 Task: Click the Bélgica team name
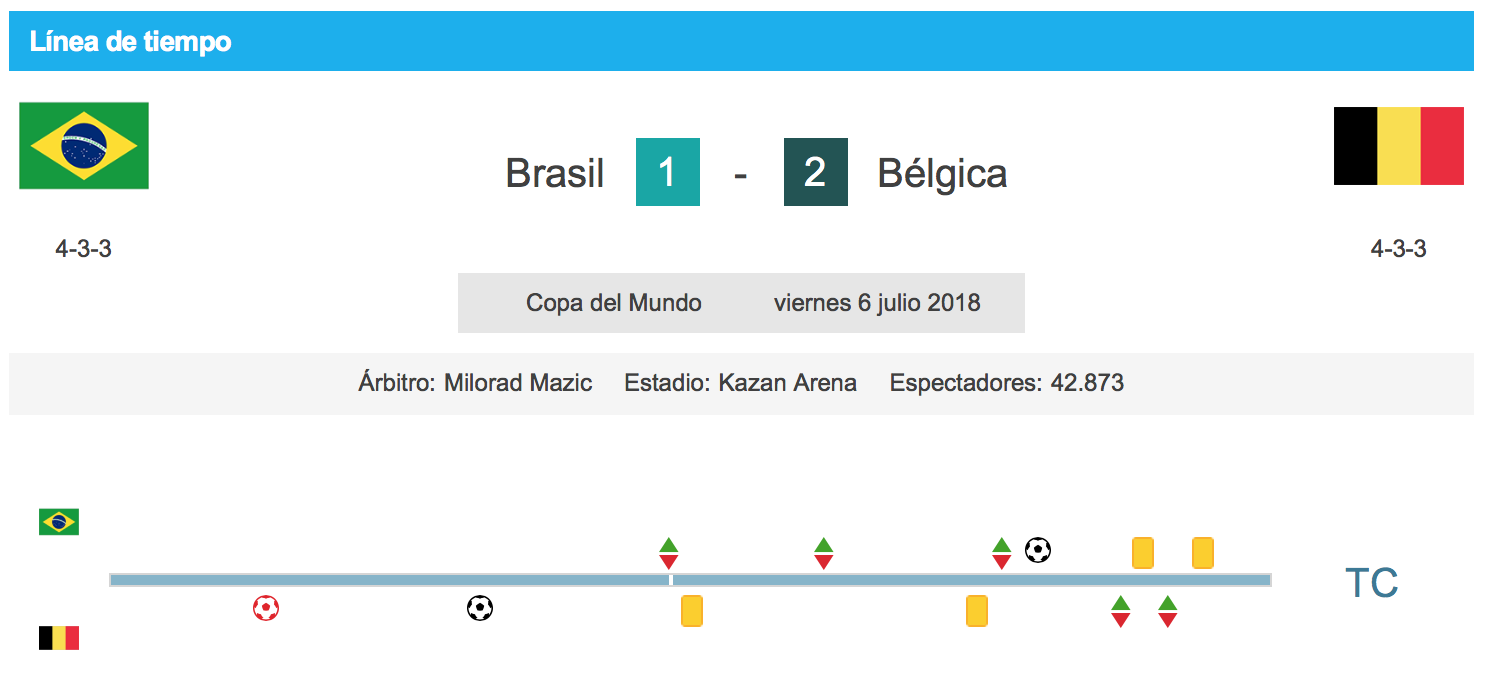[942, 174]
